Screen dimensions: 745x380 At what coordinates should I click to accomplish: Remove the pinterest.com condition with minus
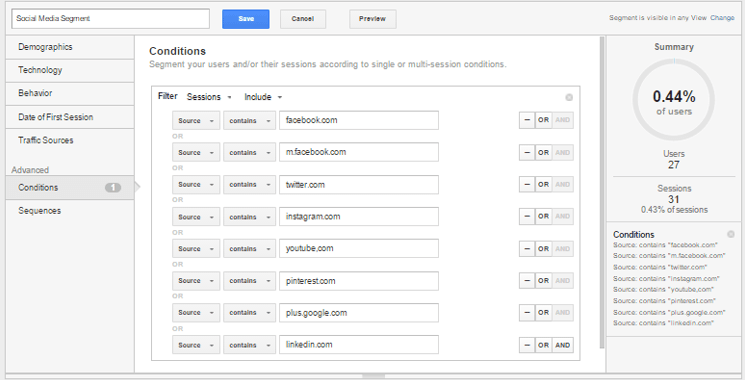[x=527, y=281]
